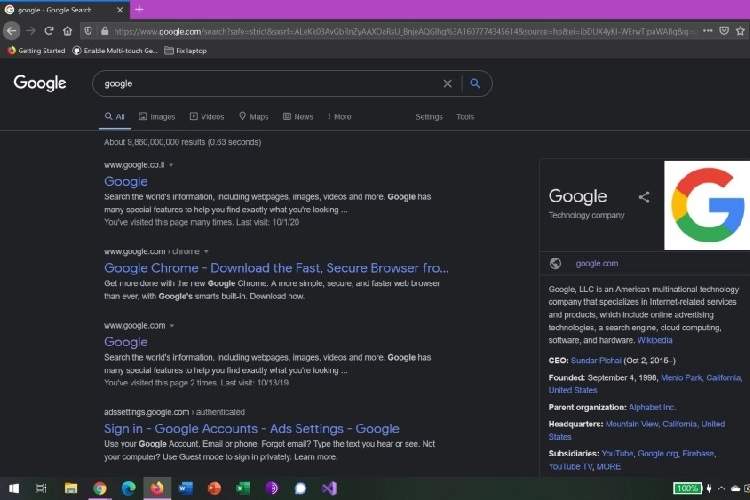Viewport: 750px width, 500px height.
Task: Reload the page with the refresh icon
Action: point(48,31)
